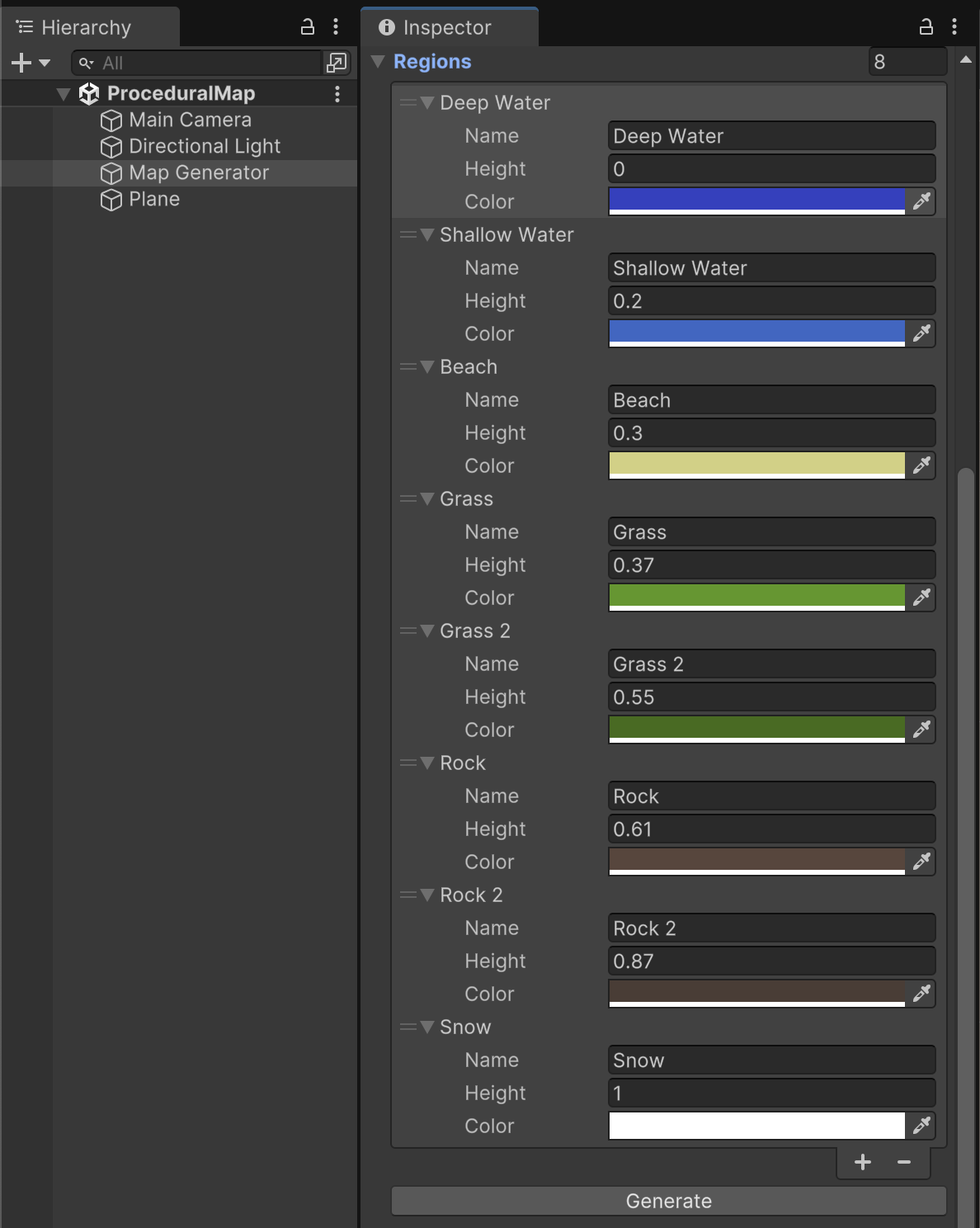Add a new region with the plus icon

pos(863,1162)
